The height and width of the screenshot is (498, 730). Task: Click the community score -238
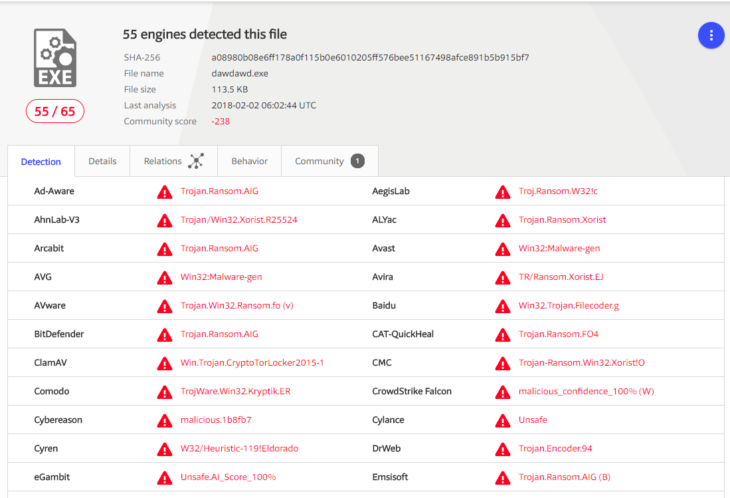click(x=221, y=121)
